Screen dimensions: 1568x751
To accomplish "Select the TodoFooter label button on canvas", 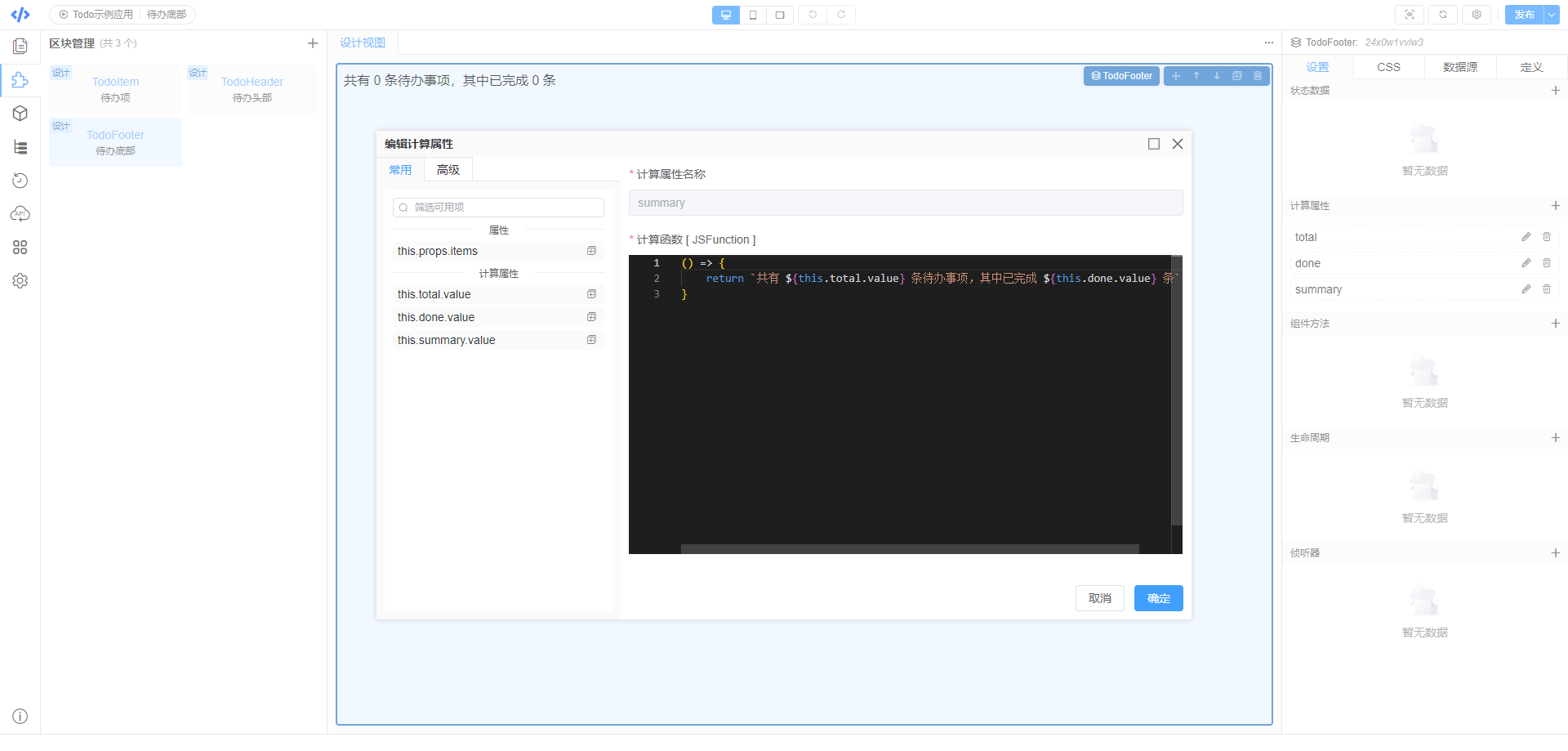I will (x=1122, y=76).
